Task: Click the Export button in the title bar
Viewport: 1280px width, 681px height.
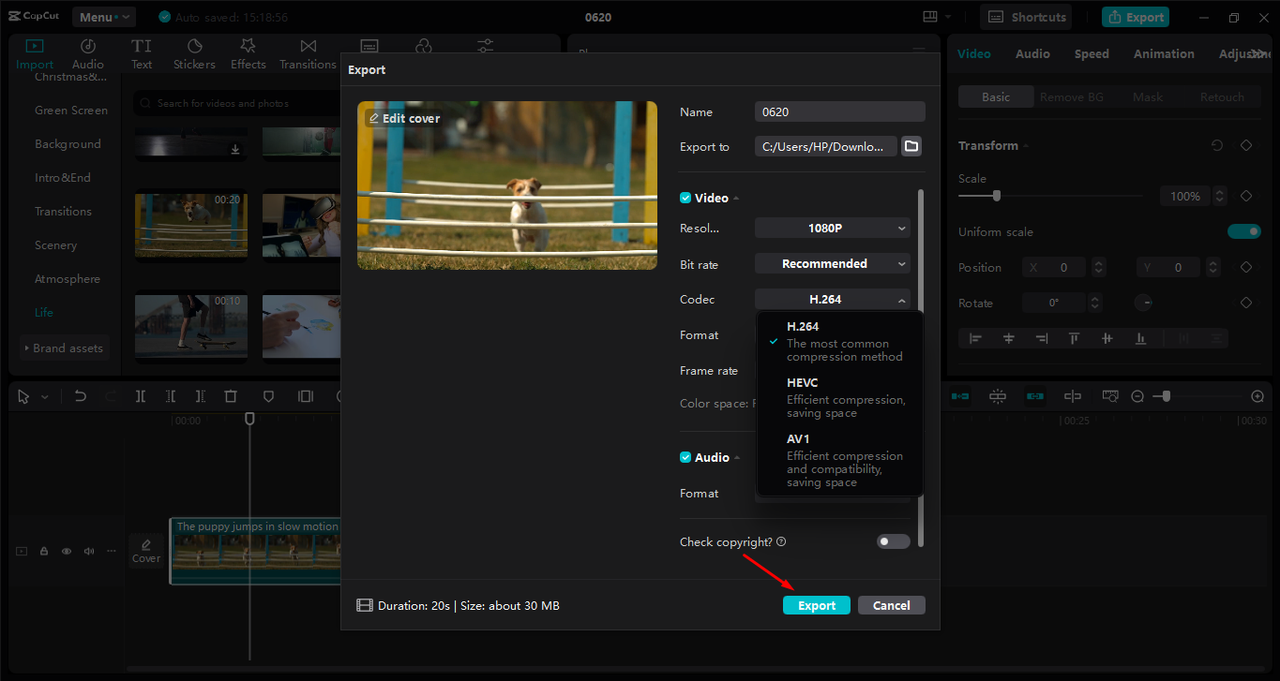Action: 1135,17
